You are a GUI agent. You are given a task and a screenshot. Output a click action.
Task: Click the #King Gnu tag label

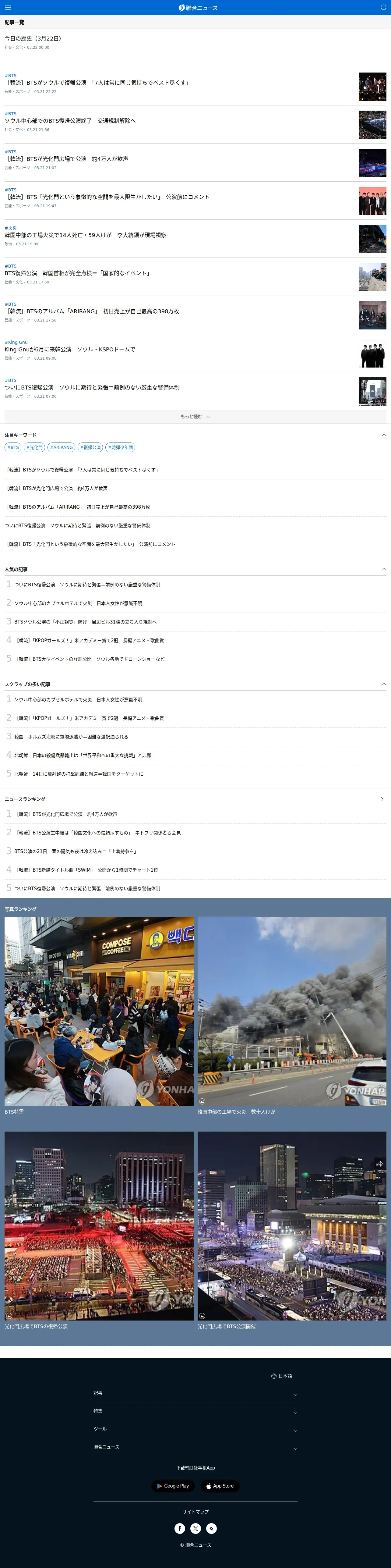click(16, 342)
